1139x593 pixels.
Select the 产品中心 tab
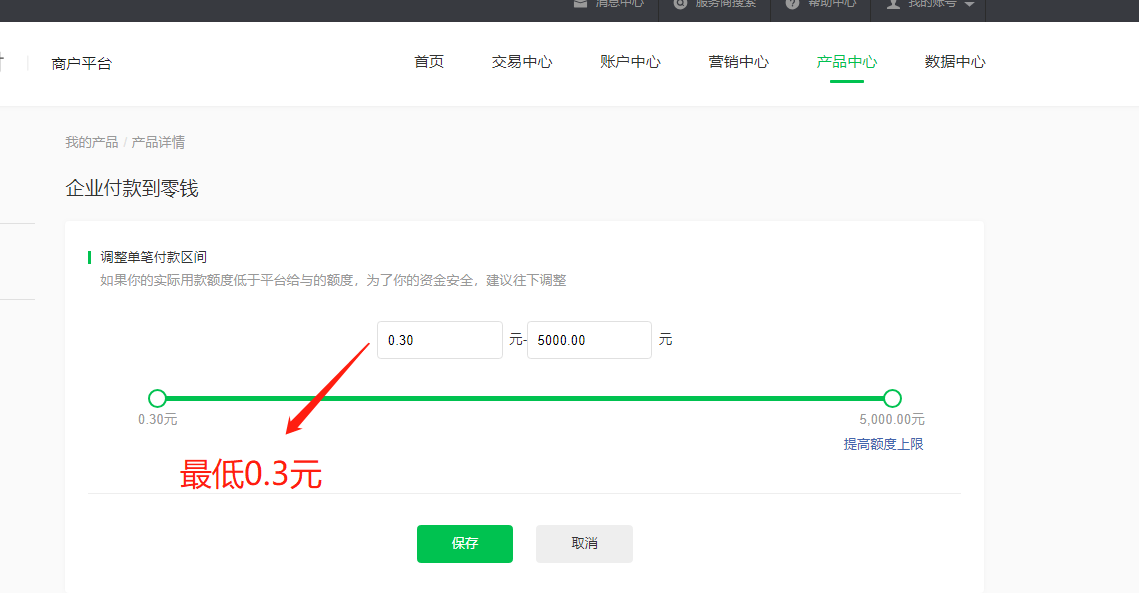pos(847,62)
